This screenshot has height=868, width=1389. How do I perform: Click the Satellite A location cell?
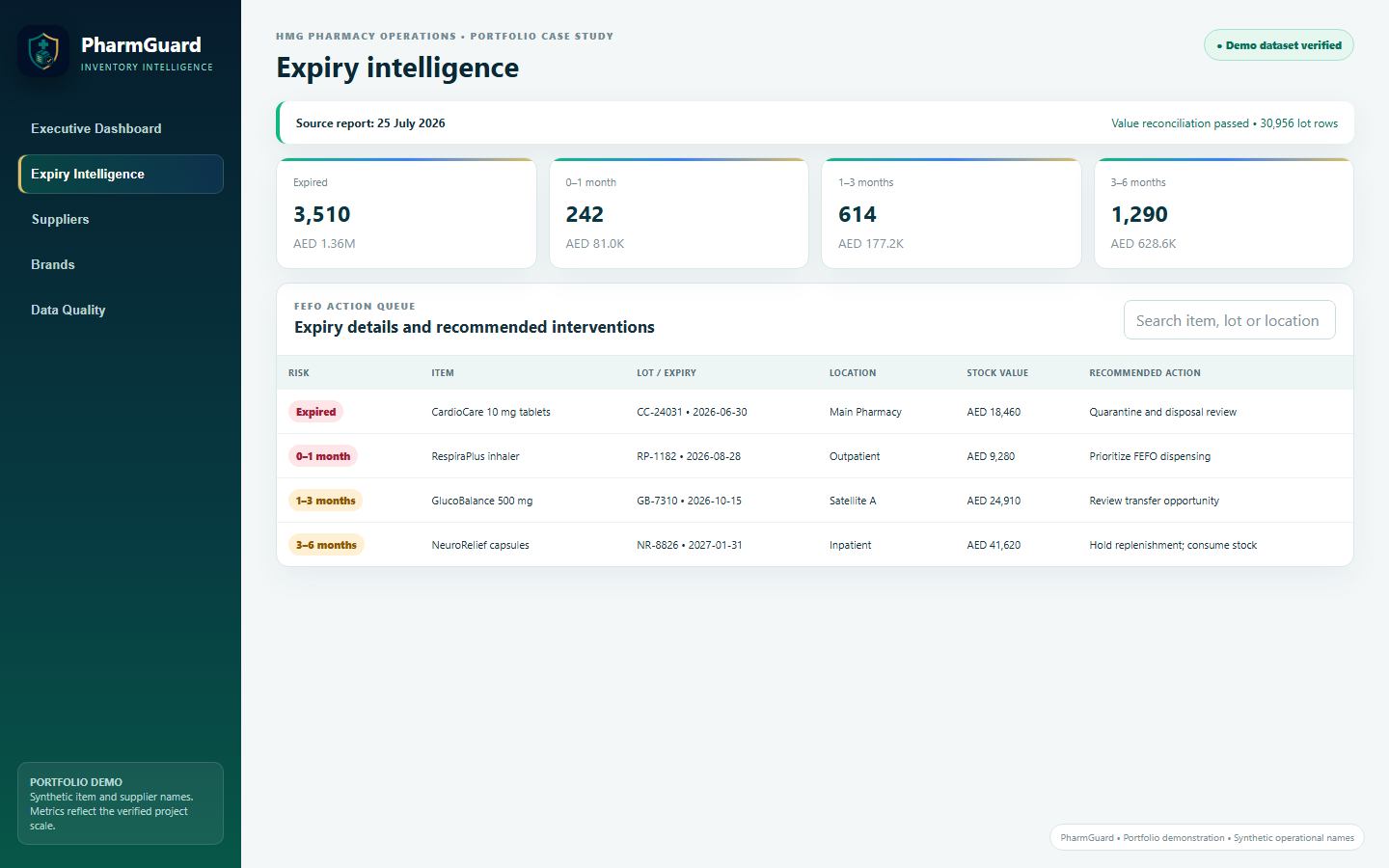click(x=853, y=501)
